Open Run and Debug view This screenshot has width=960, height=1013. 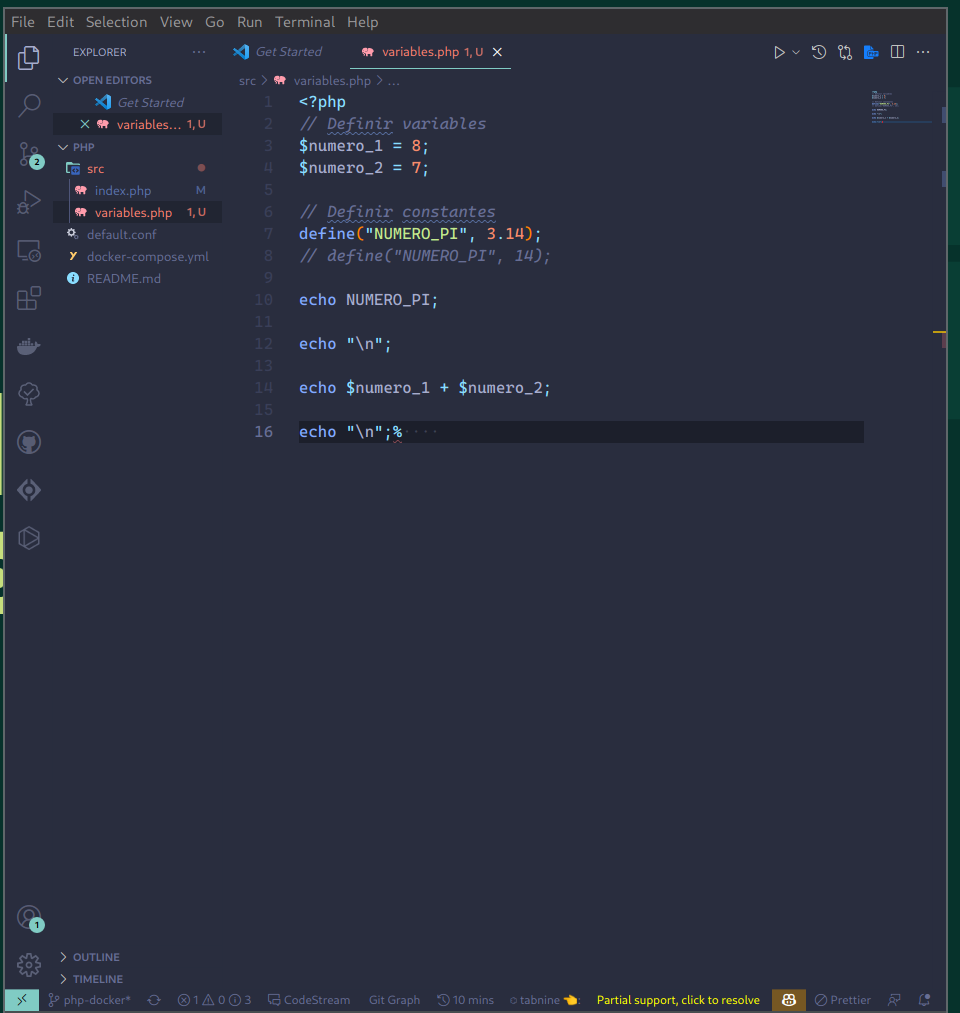tap(29, 203)
